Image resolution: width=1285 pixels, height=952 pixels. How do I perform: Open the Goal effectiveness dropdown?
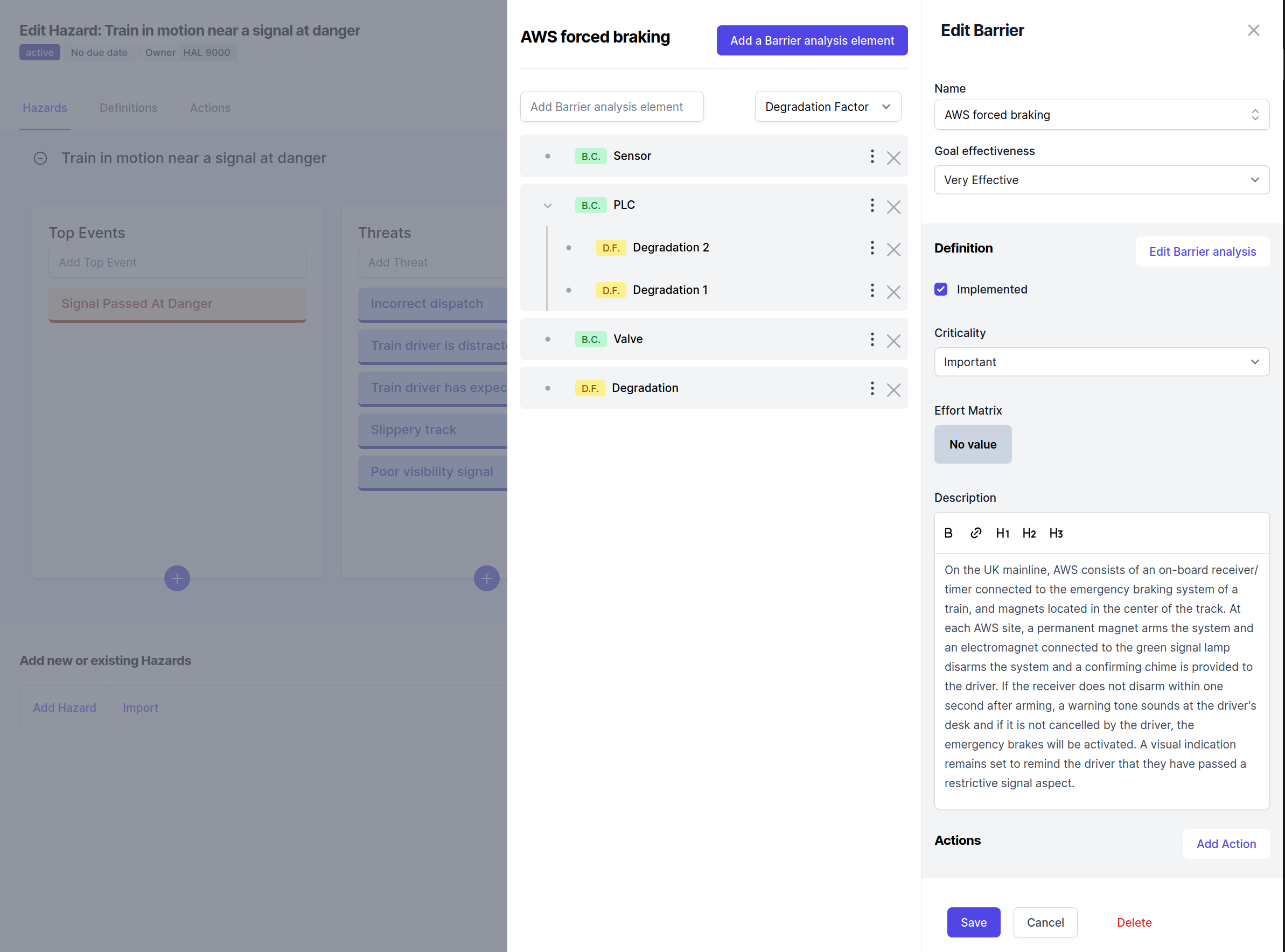1101,180
